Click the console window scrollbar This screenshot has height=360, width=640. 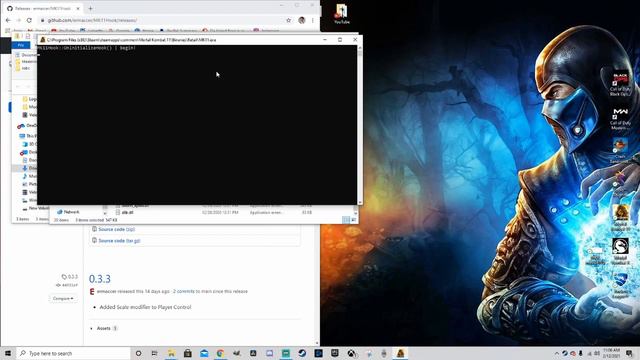pyautogui.click(x=360, y=125)
